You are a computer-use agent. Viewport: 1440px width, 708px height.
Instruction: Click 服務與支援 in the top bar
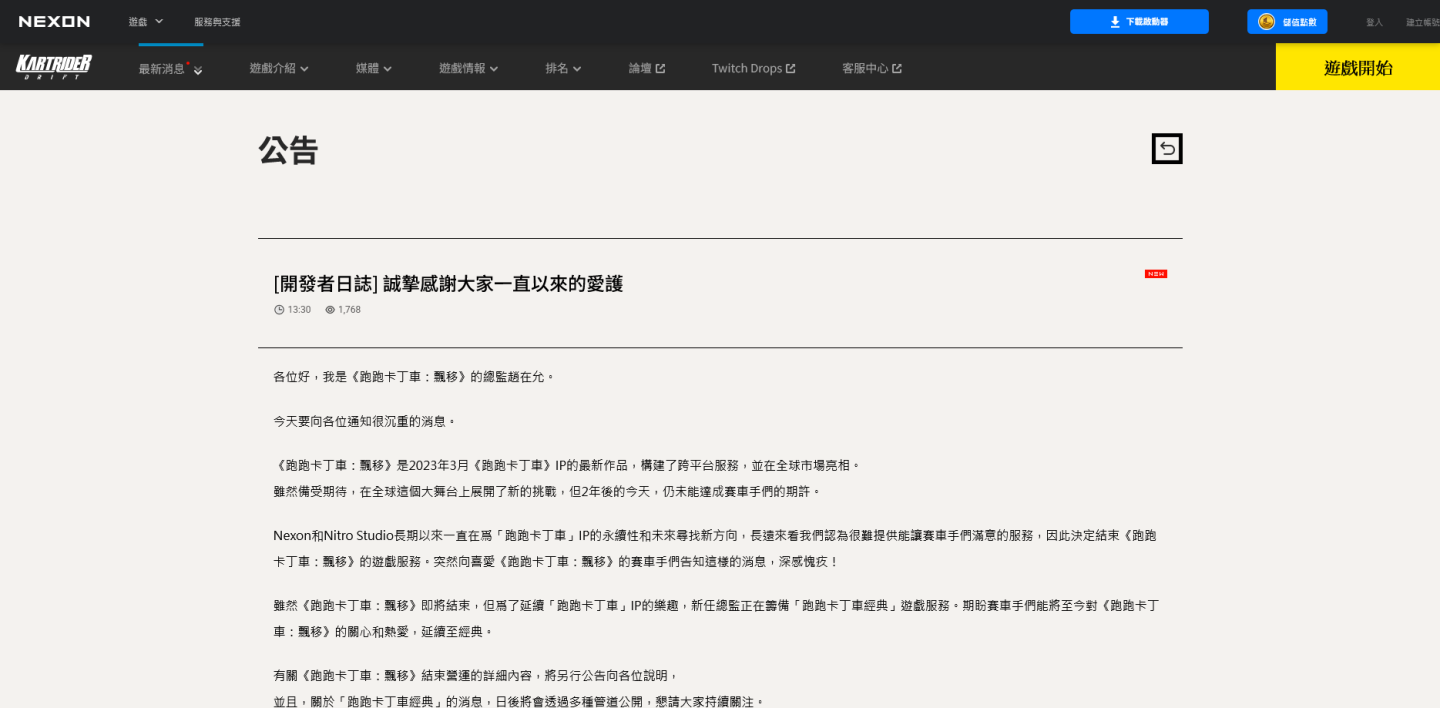[x=217, y=22]
